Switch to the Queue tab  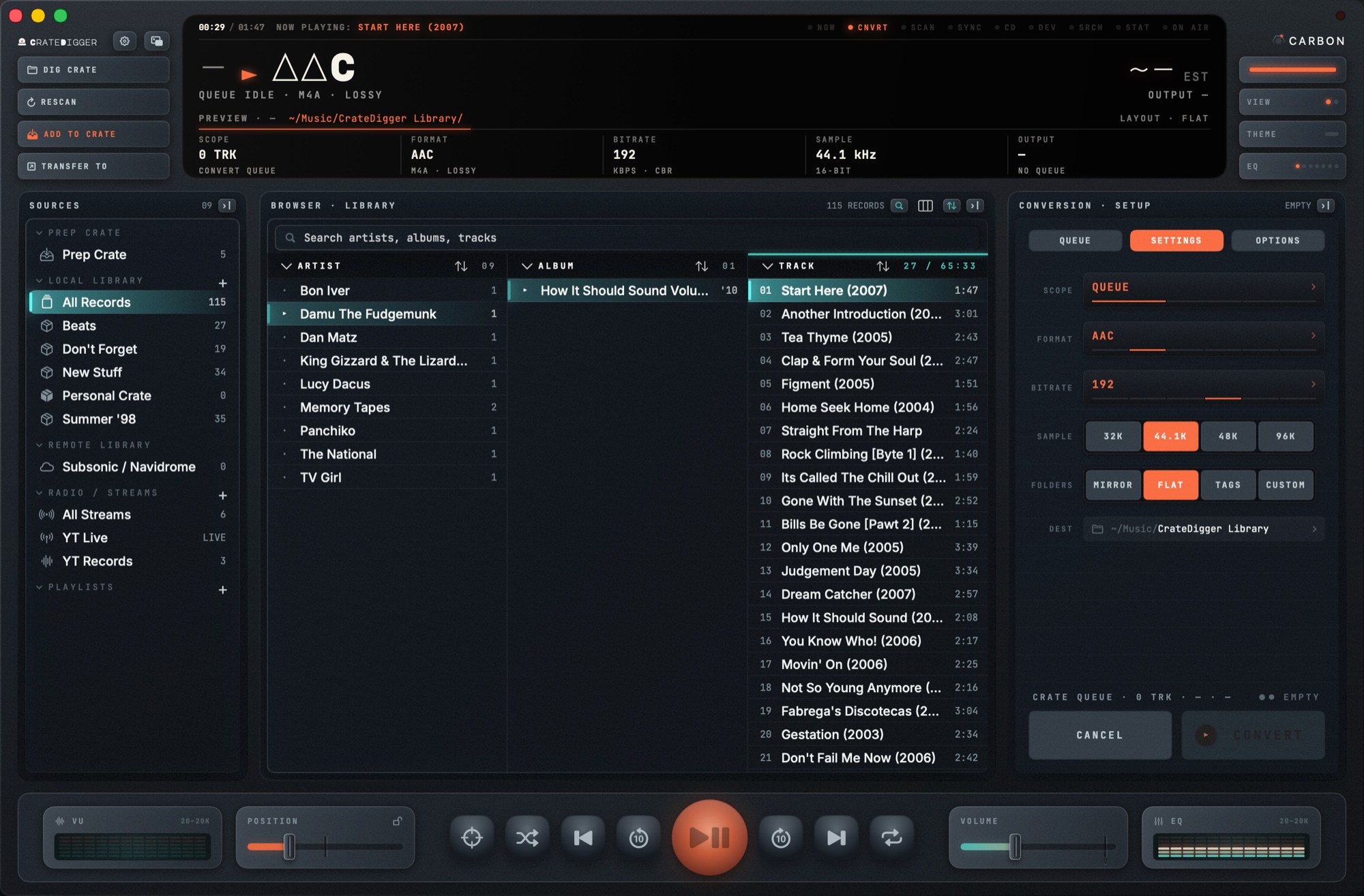(1075, 240)
